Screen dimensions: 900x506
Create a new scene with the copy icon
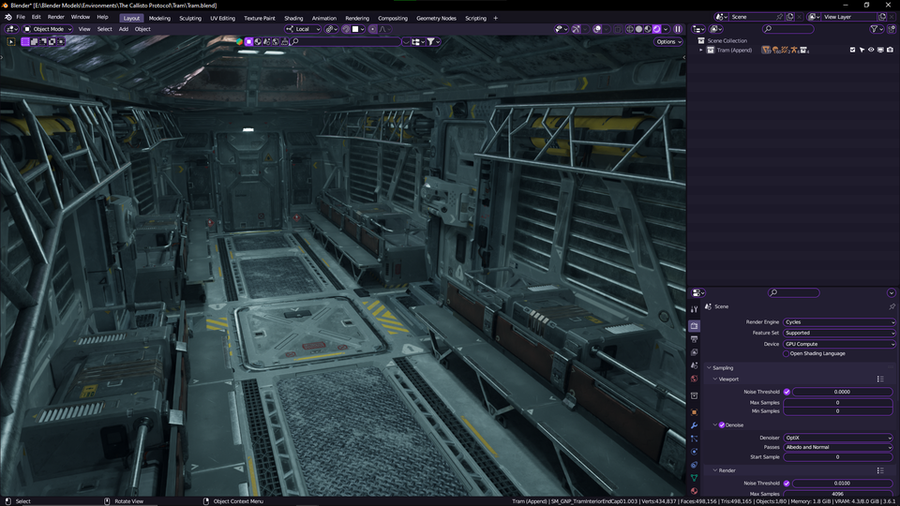tap(790, 17)
